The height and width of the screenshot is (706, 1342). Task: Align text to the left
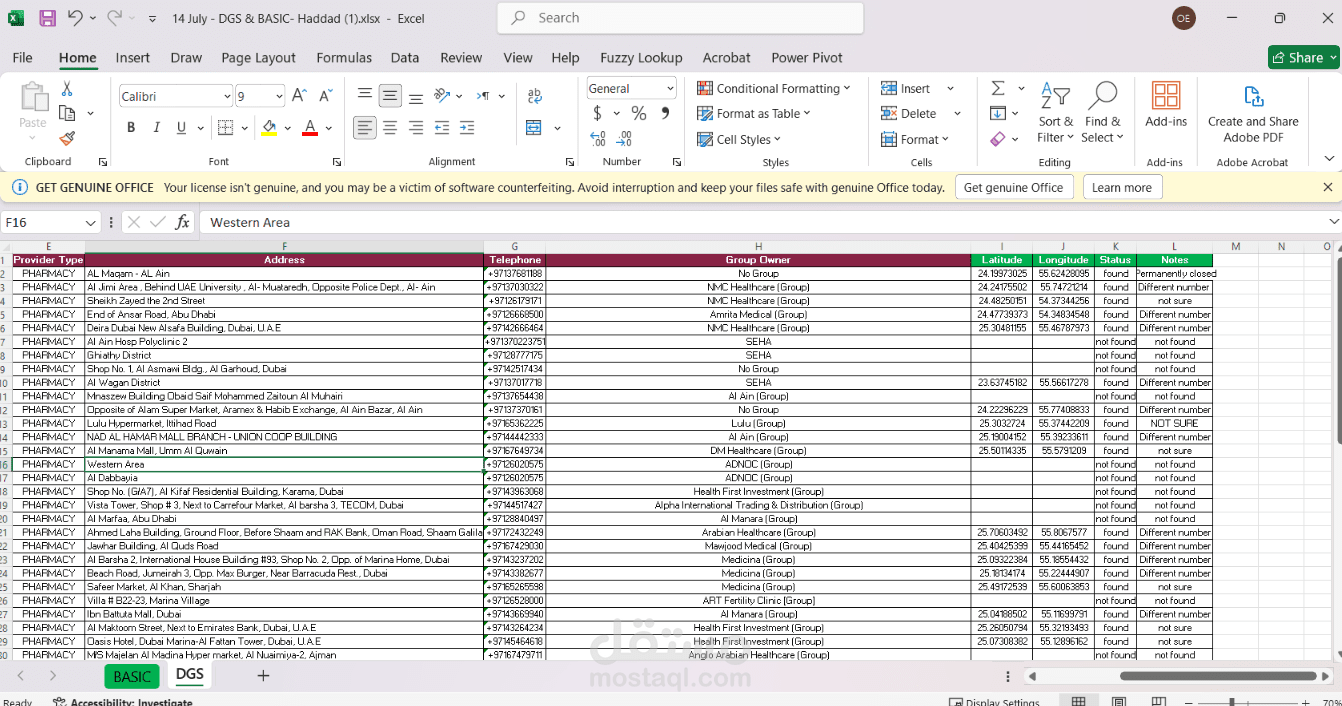click(365, 127)
